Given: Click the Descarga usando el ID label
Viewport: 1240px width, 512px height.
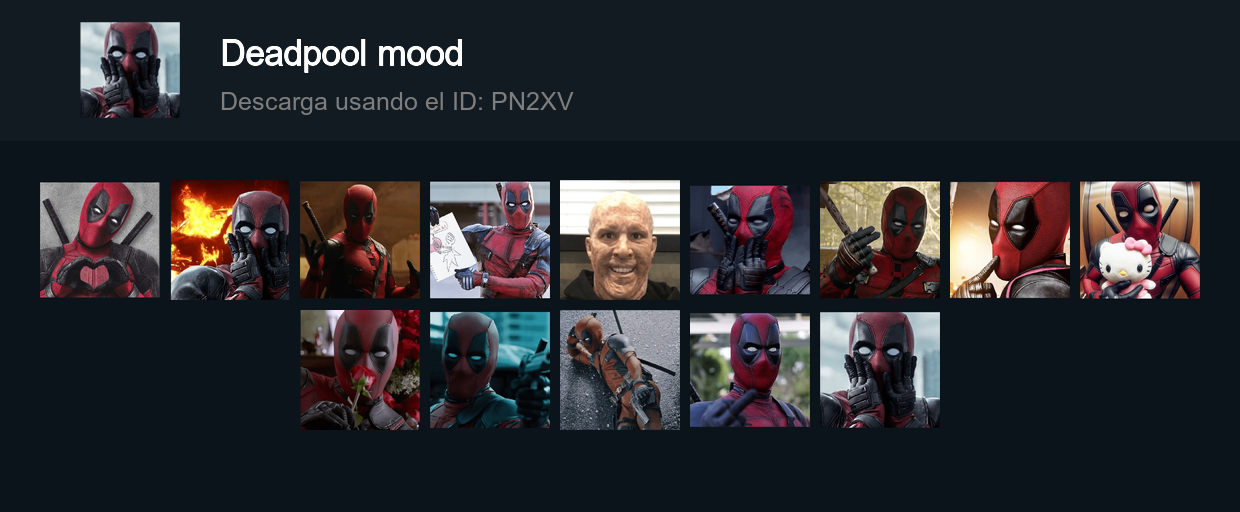Looking at the screenshot, I should coord(353,102).
